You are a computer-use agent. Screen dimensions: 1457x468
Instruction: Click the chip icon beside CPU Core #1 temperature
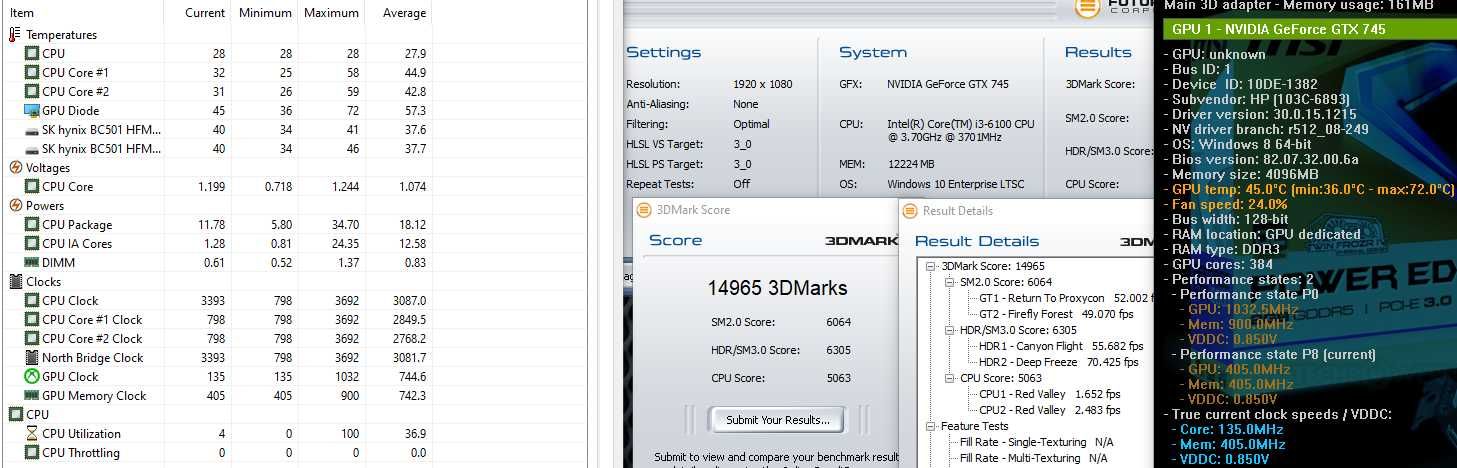click(x=31, y=73)
